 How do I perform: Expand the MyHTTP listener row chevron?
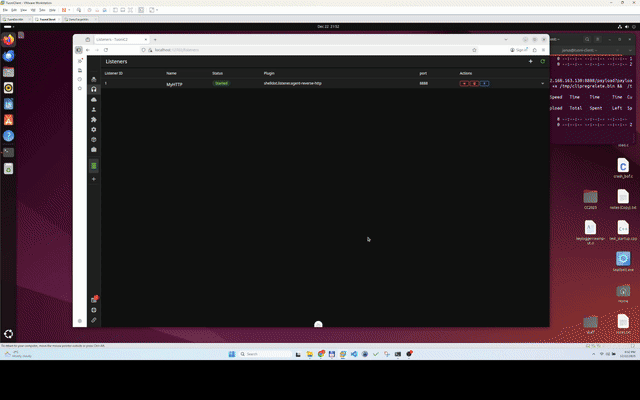[542, 83]
